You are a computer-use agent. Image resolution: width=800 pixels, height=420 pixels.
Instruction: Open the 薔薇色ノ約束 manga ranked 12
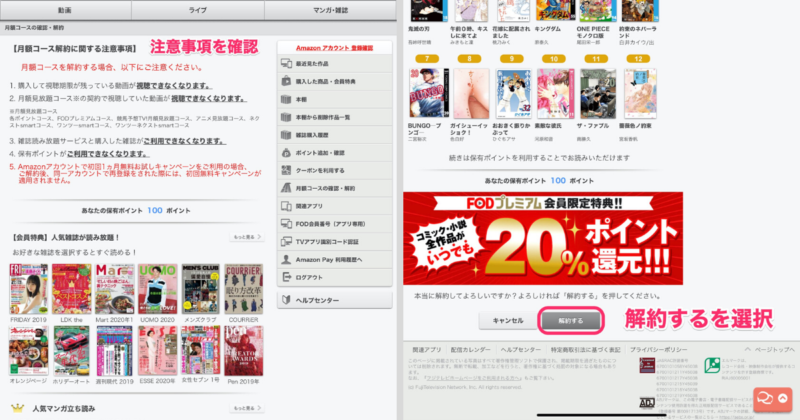(x=640, y=93)
